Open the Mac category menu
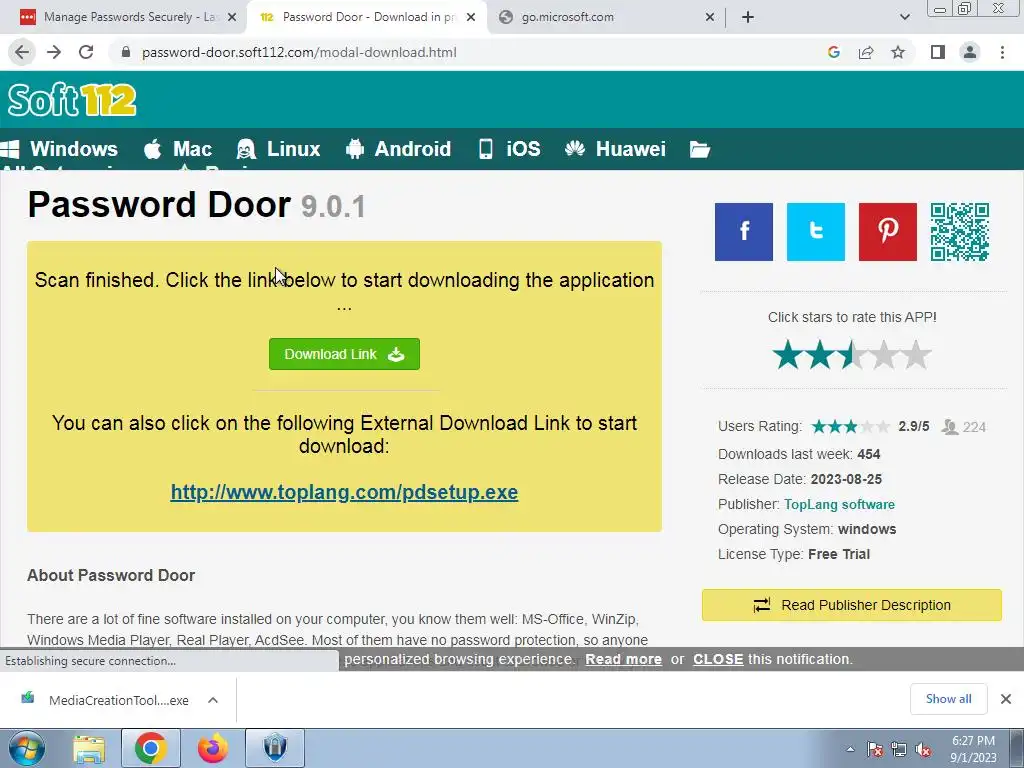The image size is (1024, 768). (x=178, y=149)
